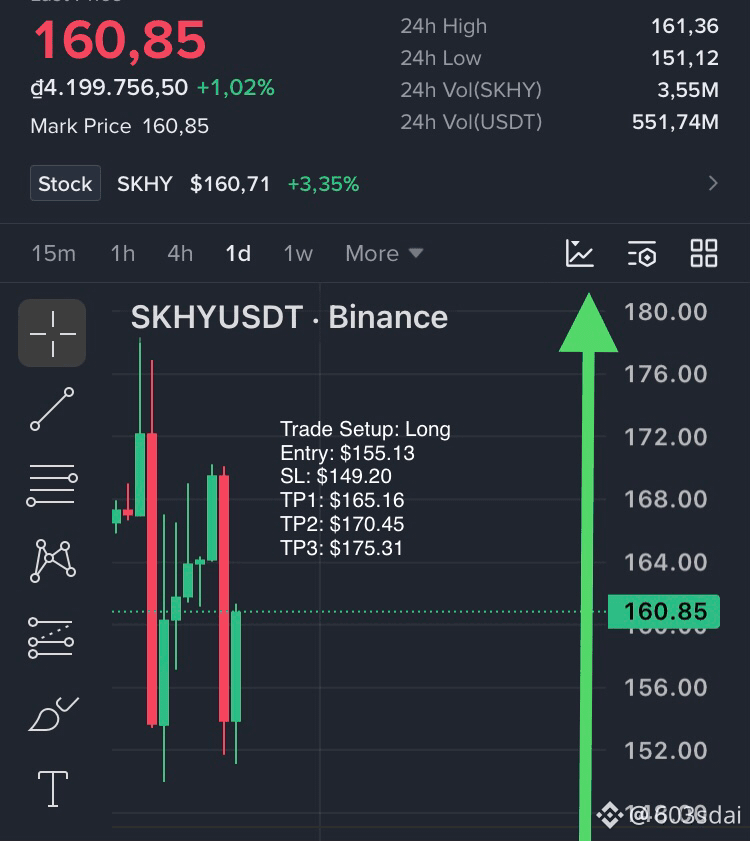
Task: Tap the +3,35% stock change percentage
Action: click(323, 184)
